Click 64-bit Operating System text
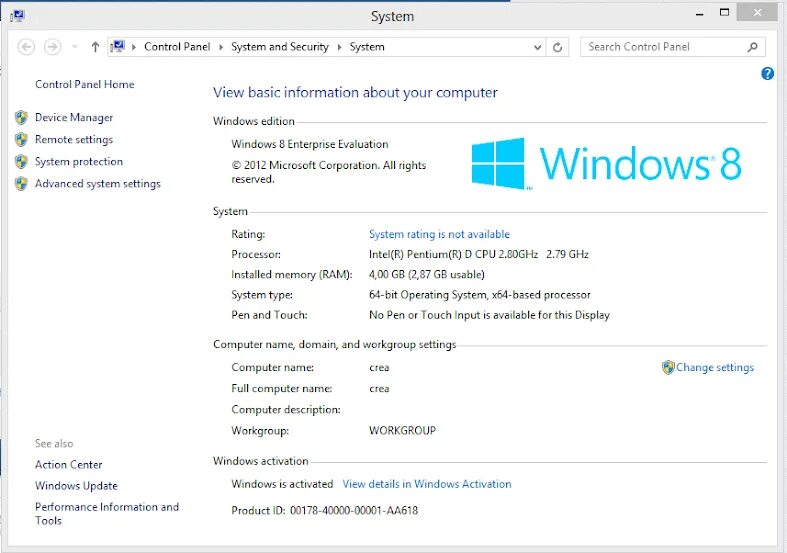787x553 pixels. tap(479, 295)
